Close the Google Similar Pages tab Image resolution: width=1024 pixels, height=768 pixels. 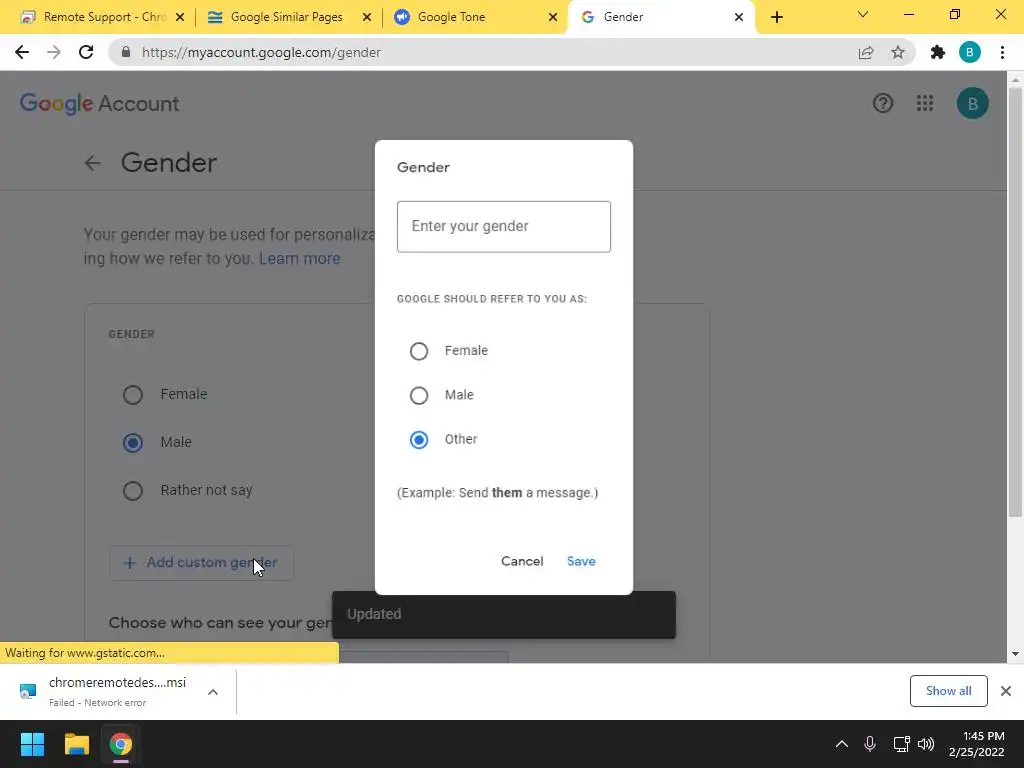point(367,17)
